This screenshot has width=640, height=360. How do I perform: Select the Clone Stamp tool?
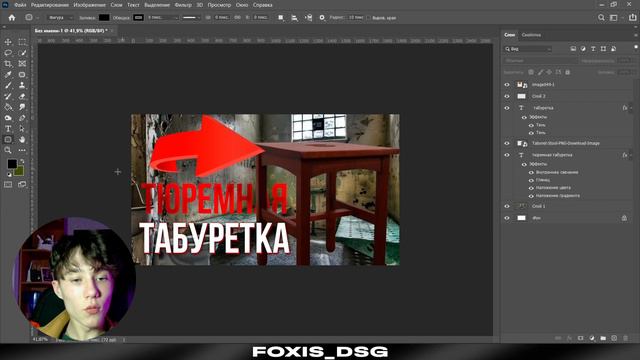tap(22, 85)
